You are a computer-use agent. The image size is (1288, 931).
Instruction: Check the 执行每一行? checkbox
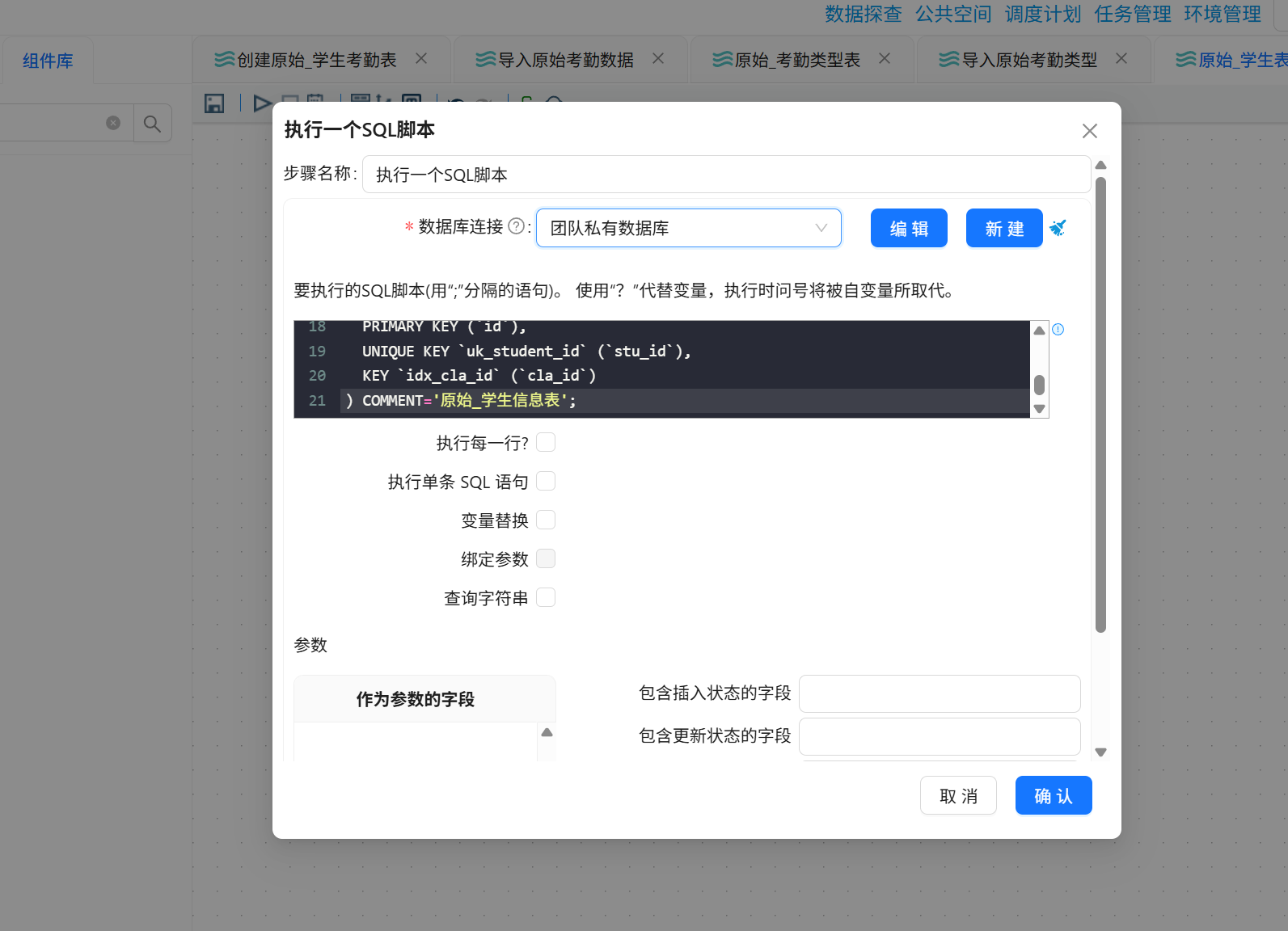(x=546, y=442)
